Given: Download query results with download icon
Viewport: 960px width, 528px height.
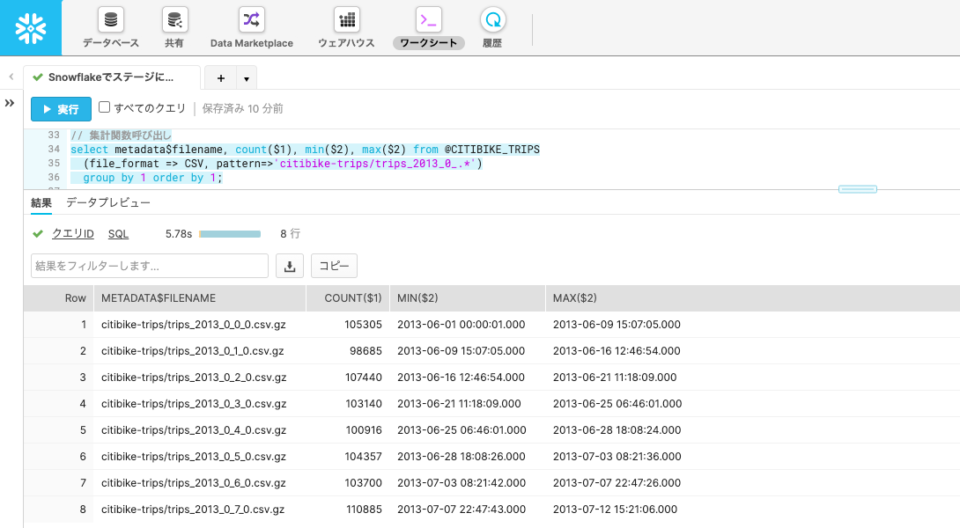Looking at the screenshot, I should 290,266.
